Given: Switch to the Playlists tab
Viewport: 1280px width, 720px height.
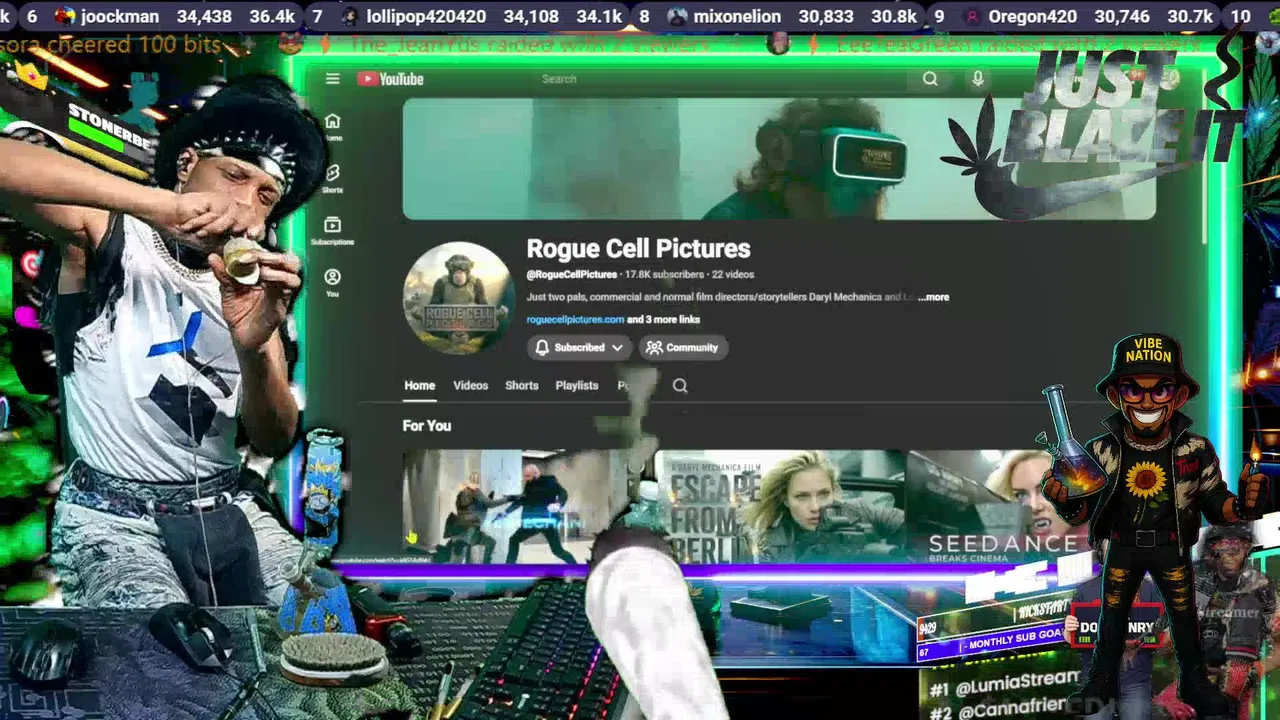Looking at the screenshot, I should 577,386.
